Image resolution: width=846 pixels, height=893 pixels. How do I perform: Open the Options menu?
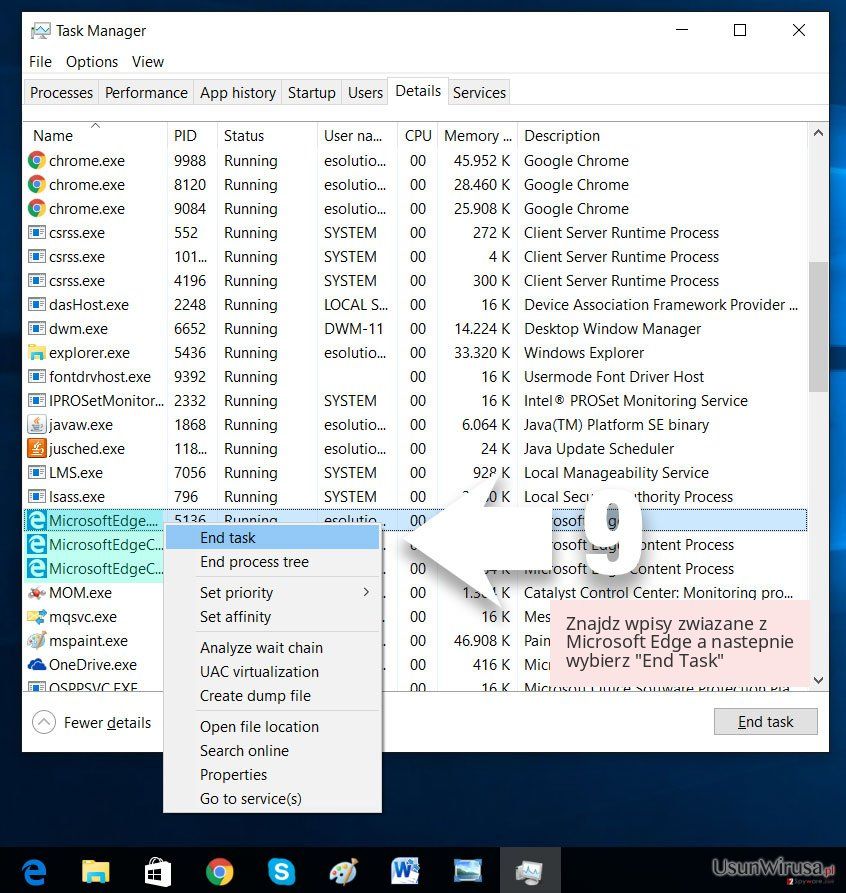tap(92, 62)
